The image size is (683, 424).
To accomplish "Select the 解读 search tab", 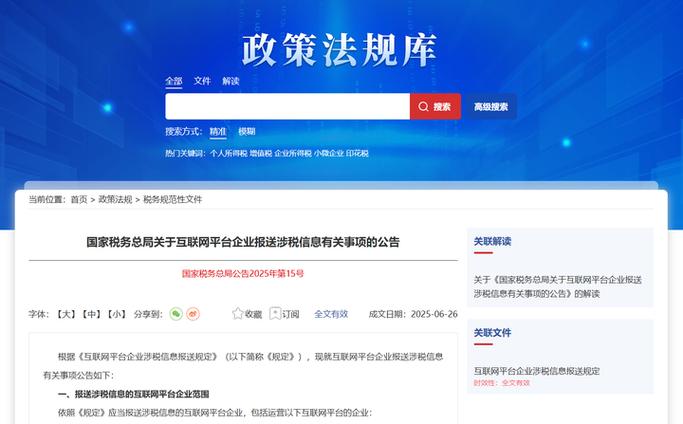I will click(231, 81).
